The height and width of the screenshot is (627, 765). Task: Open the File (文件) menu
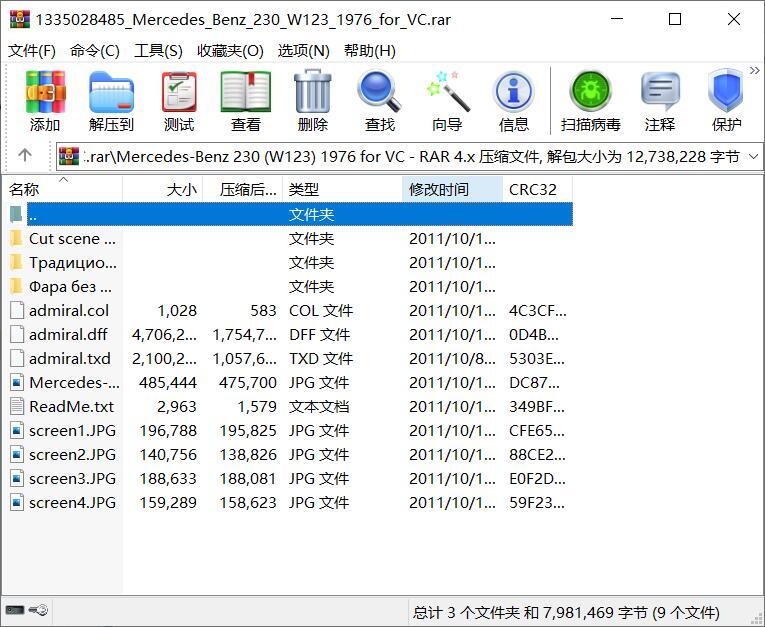pyautogui.click(x=32, y=51)
